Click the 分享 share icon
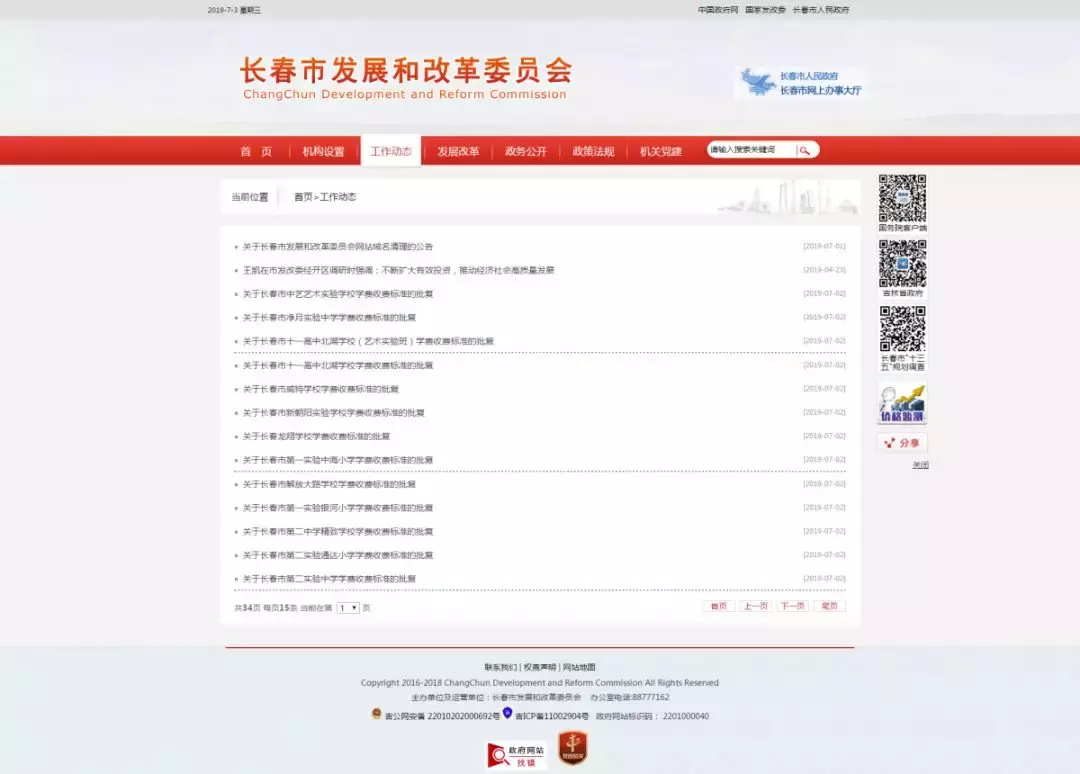 click(x=903, y=441)
